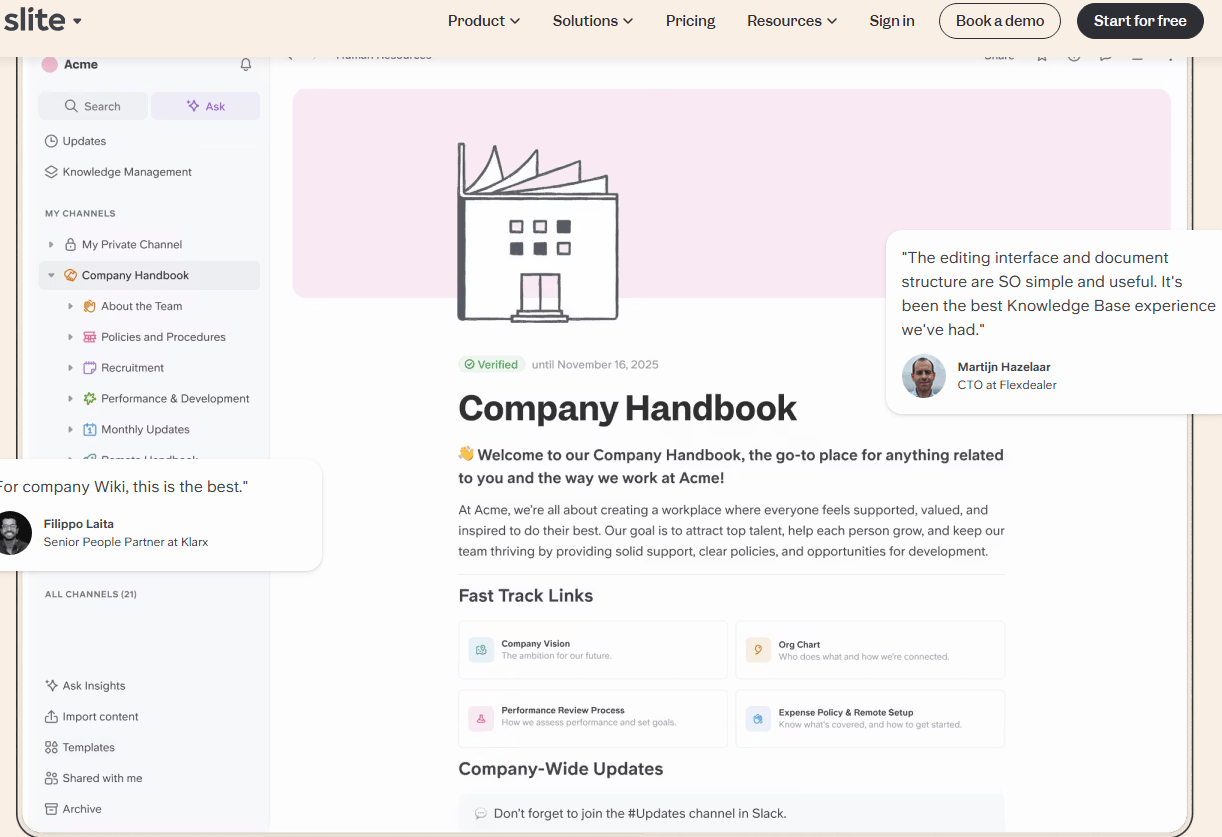Screen dimensions: 1222x837
Task: Click the Search field in the sidebar
Action: (93, 106)
